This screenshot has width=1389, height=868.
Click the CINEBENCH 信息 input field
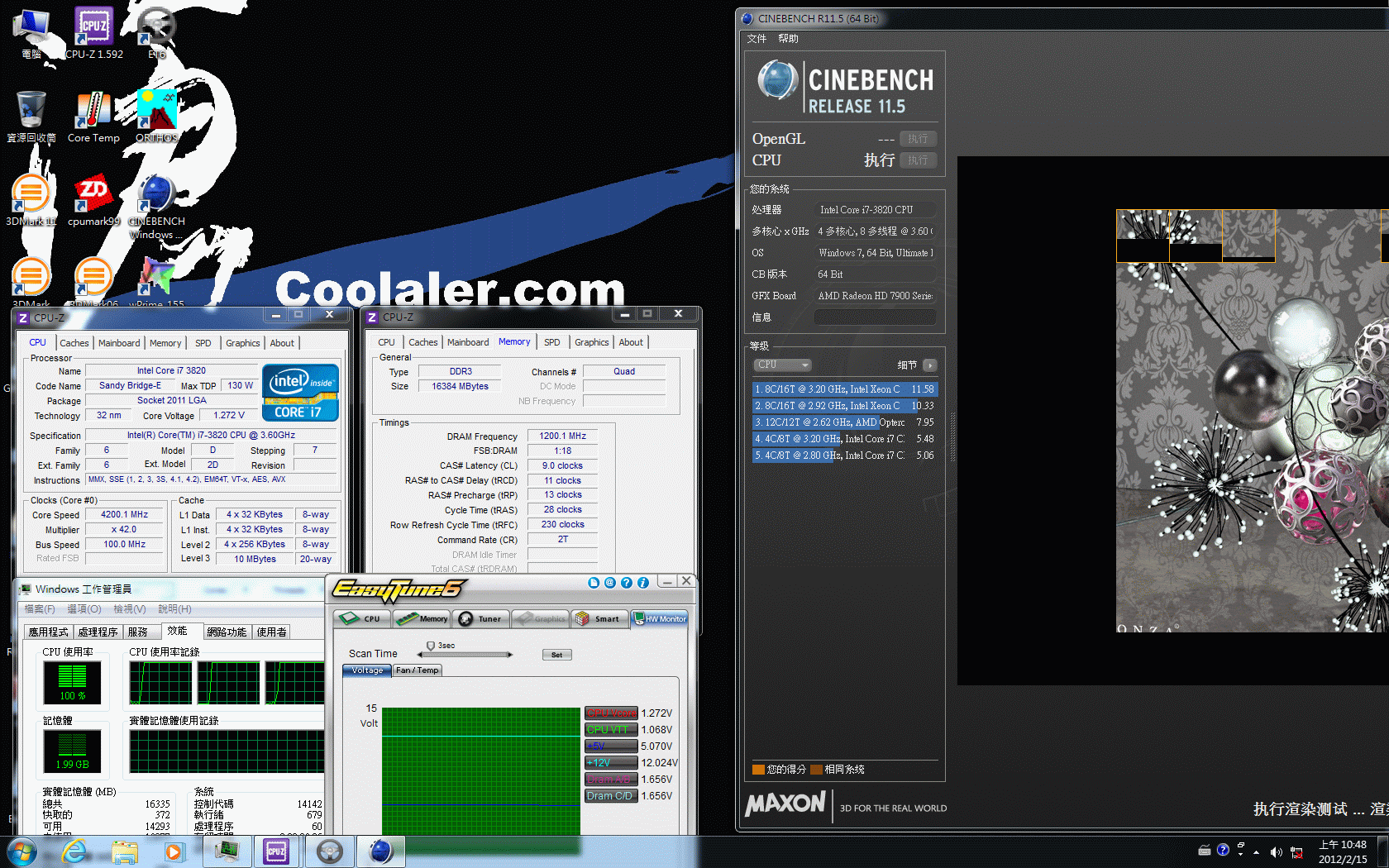coord(876,317)
